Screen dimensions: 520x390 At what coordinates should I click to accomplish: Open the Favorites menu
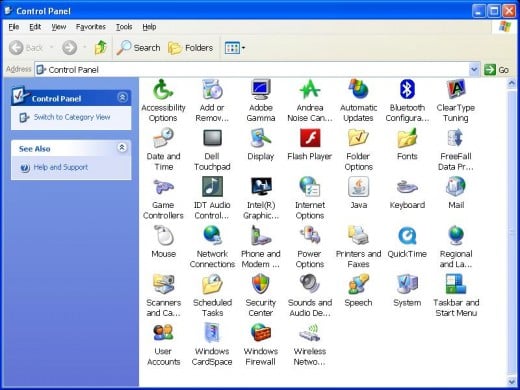coord(91,27)
